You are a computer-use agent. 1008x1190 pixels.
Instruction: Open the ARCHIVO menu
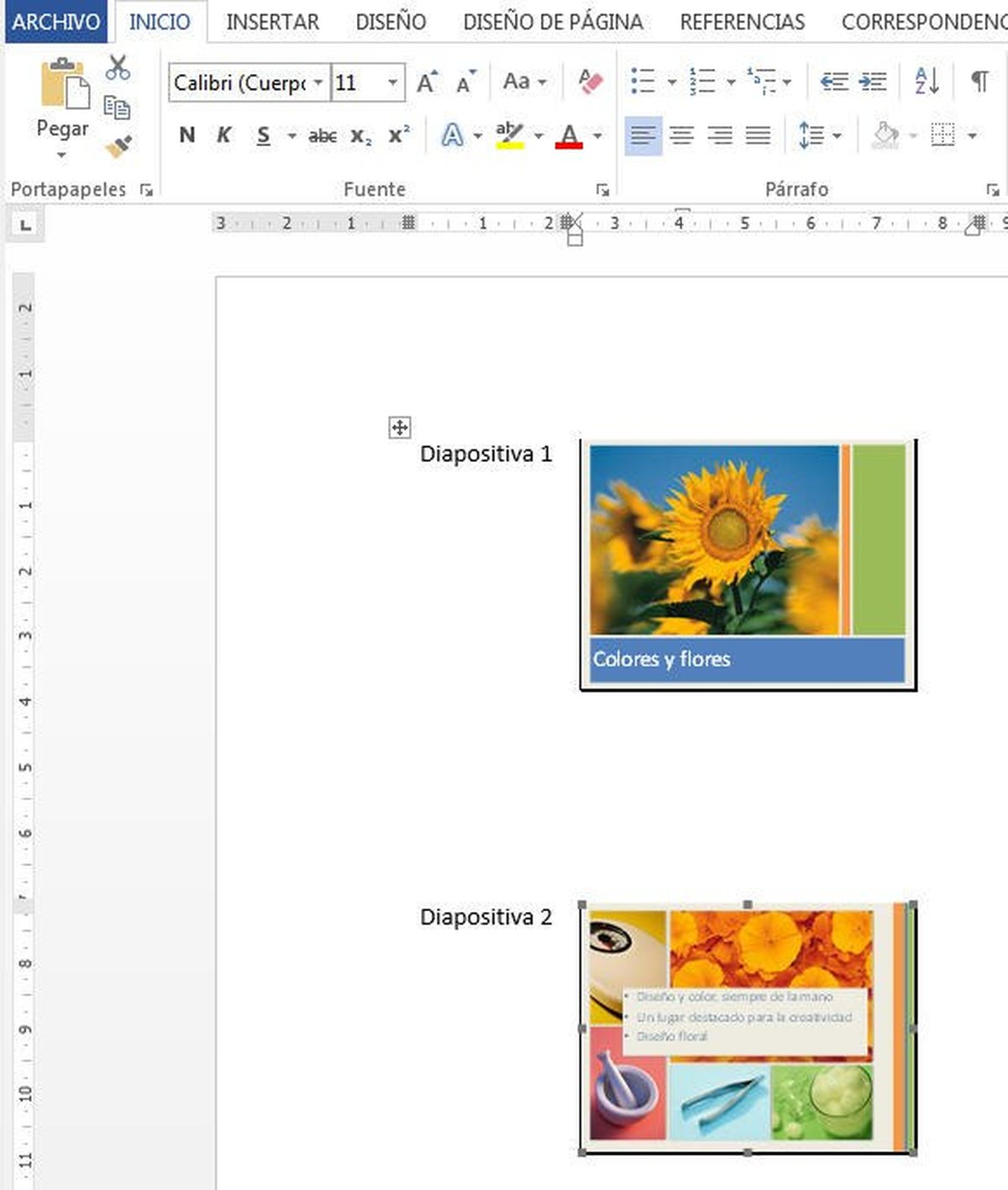55,21
